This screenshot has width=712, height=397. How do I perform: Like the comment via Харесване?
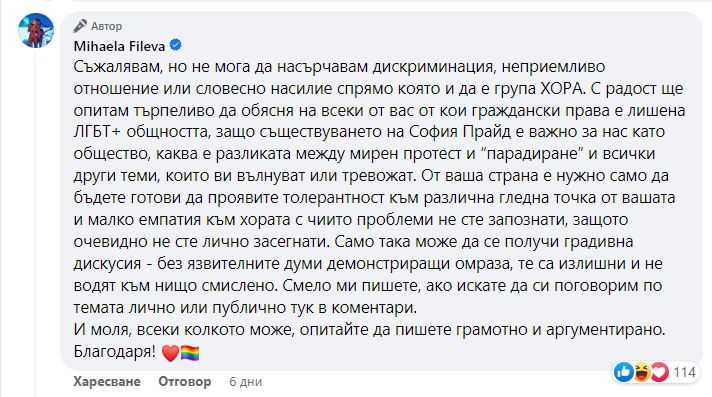pos(107,382)
